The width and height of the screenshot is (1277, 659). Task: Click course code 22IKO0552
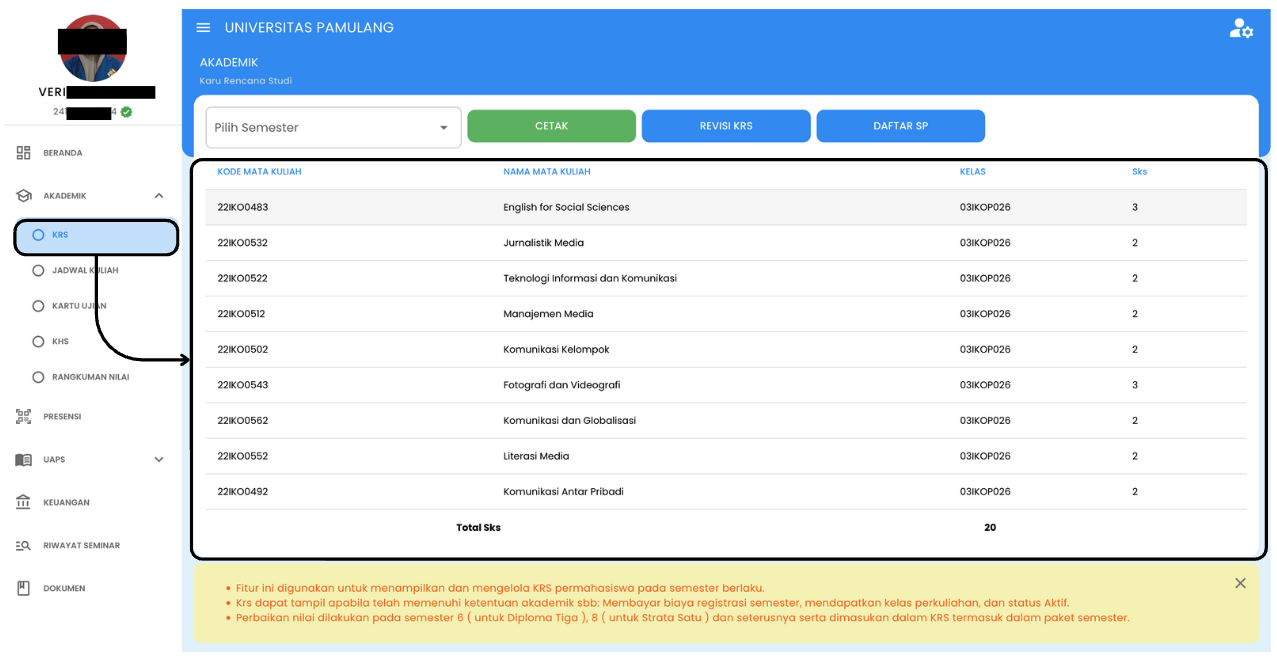242,456
